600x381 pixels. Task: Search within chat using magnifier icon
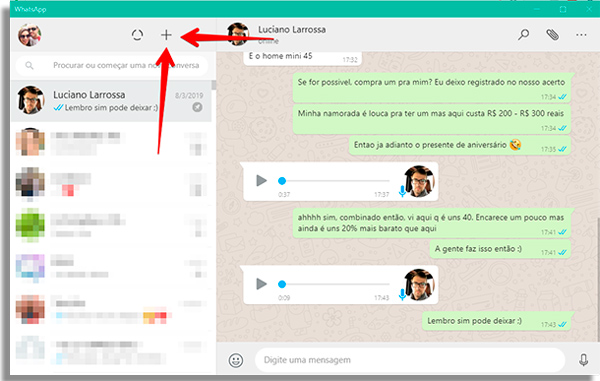point(523,35)
